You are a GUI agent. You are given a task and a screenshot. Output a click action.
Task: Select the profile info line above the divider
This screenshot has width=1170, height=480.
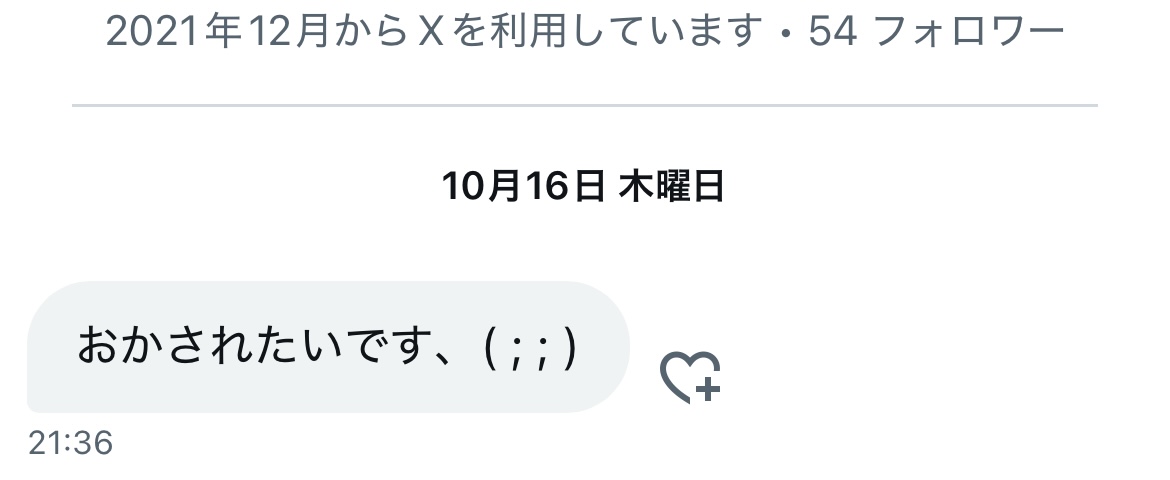pos(585,31)
